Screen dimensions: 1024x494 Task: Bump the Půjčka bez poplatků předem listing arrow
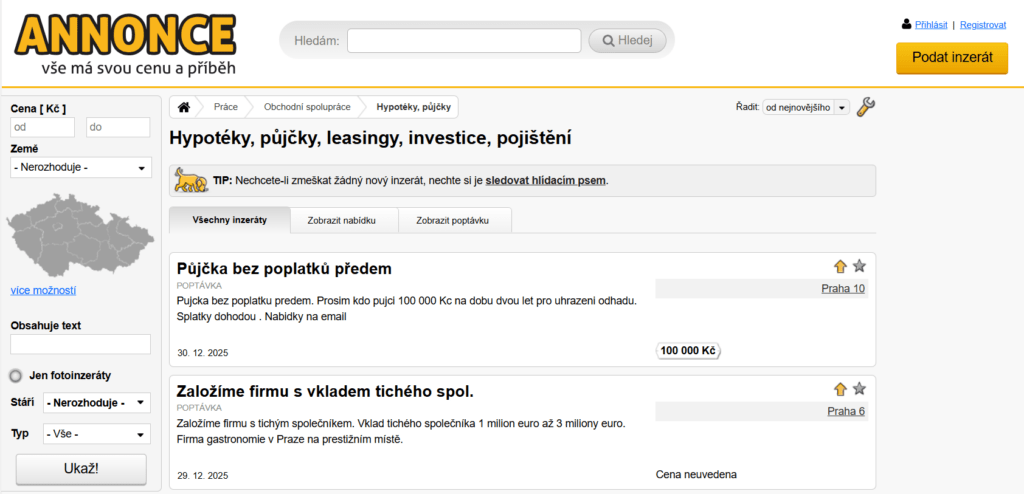point(840,266)
